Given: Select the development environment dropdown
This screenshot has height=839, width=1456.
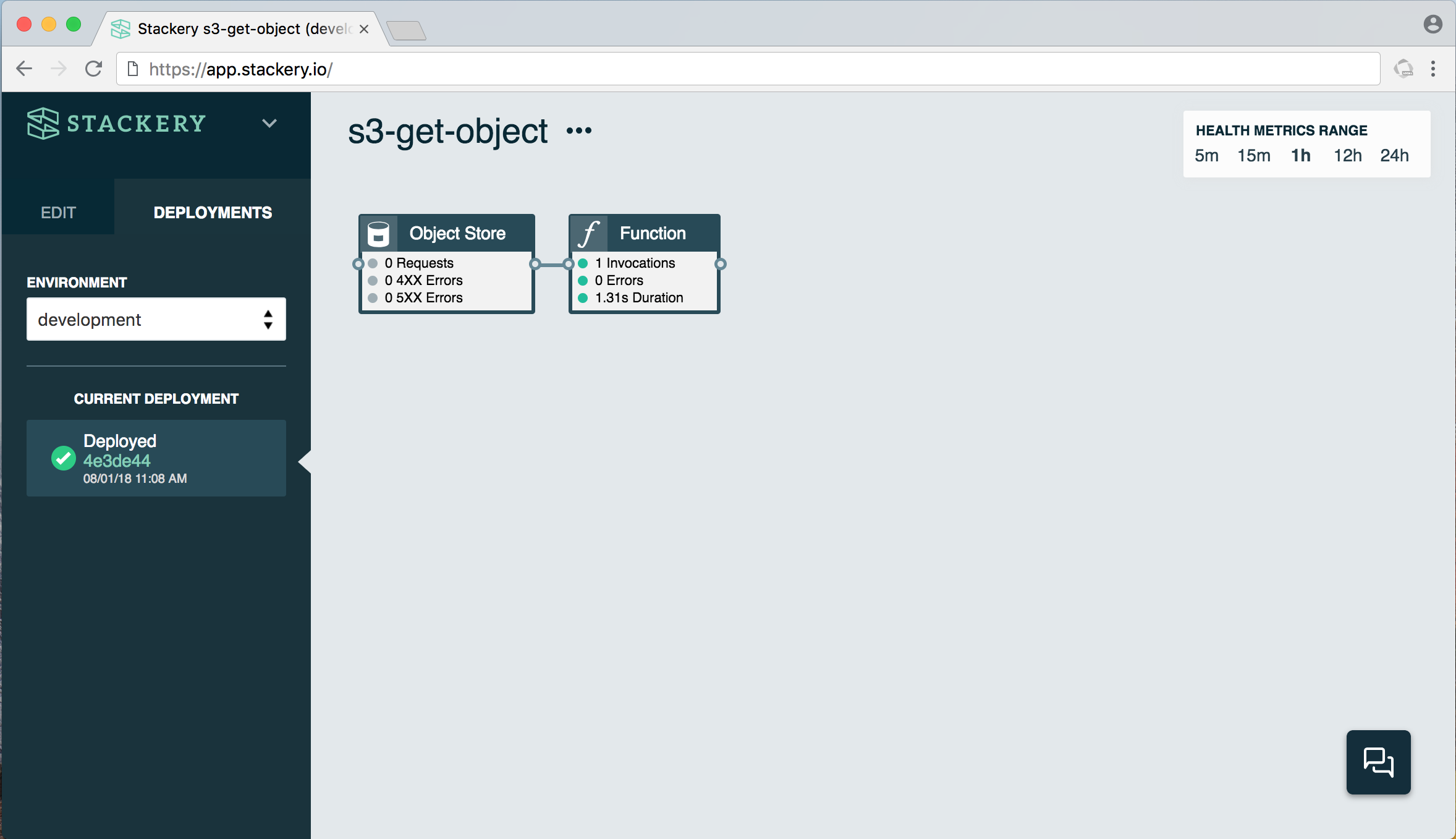Looking at the screenshot, I should pos(155,319).
